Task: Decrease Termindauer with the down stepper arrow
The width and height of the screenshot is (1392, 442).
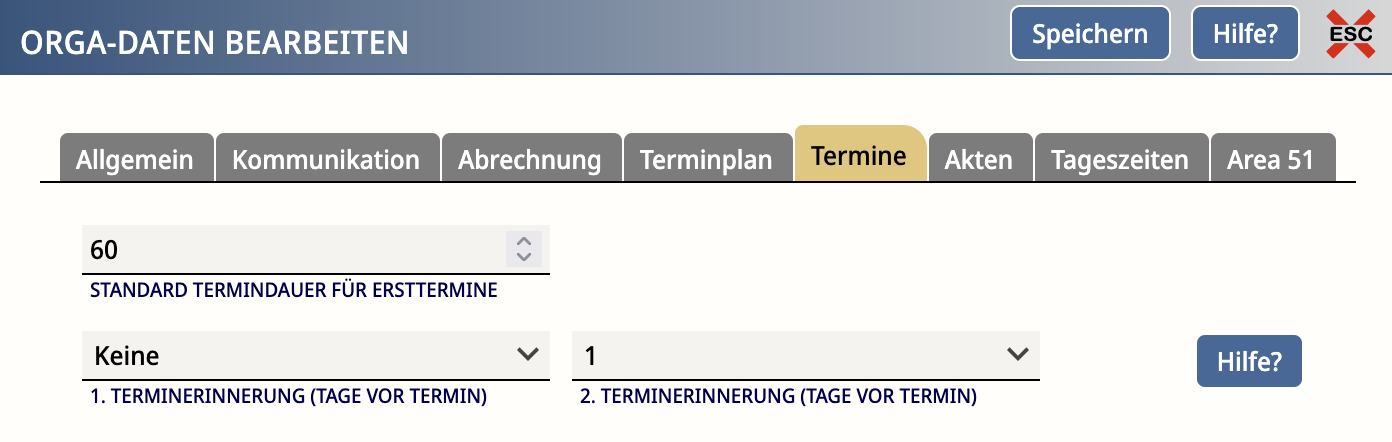Action: tap(523, 256)
